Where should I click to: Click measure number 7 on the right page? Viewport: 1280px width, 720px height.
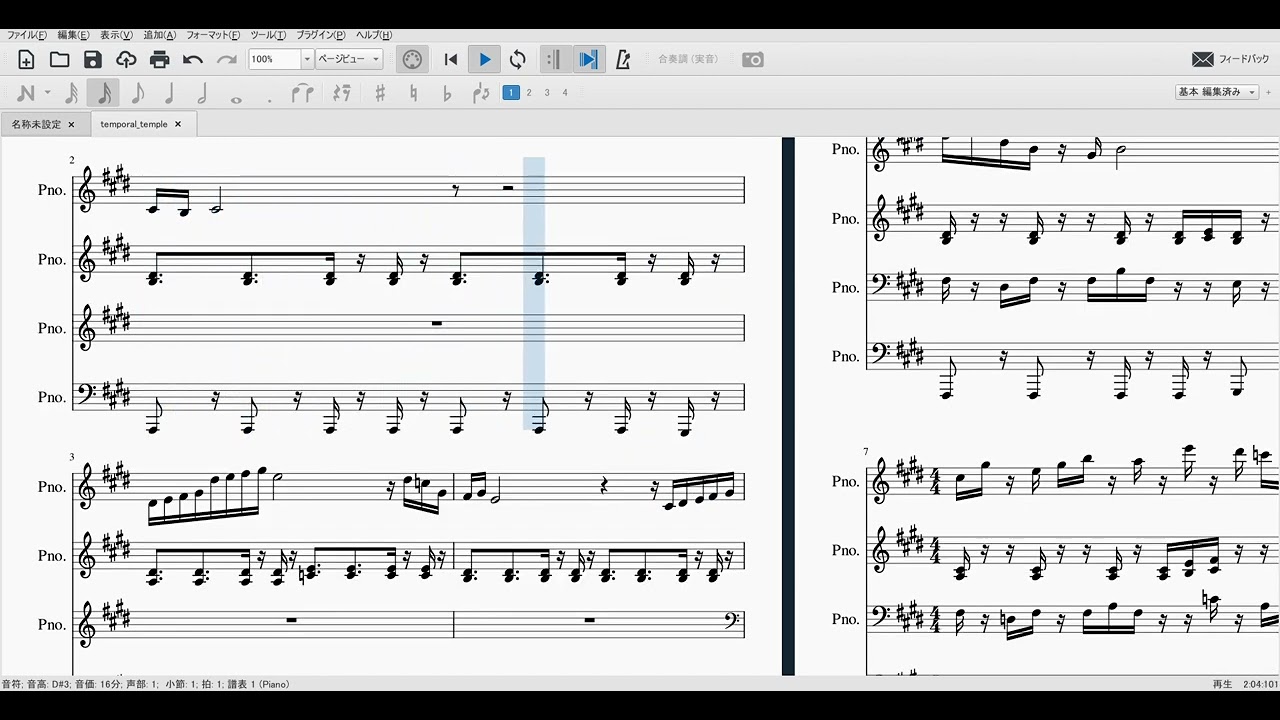coord(867,452)
